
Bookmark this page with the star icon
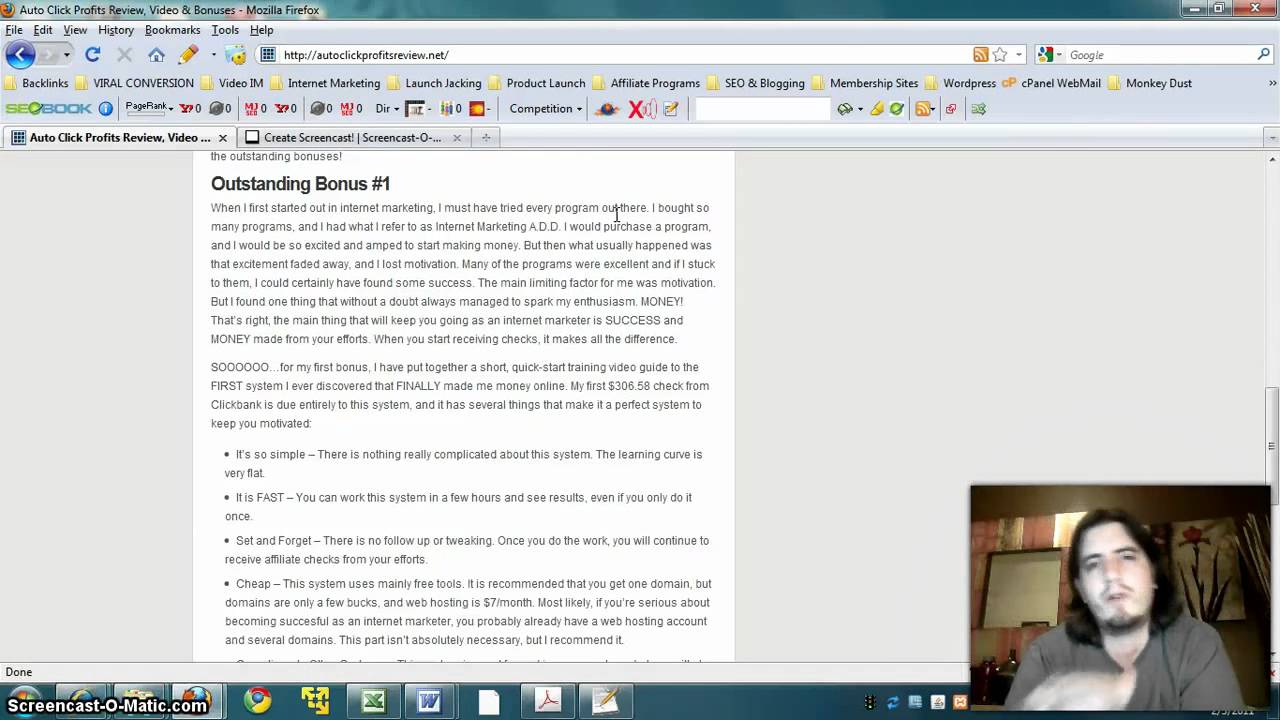pos(1000,55)
